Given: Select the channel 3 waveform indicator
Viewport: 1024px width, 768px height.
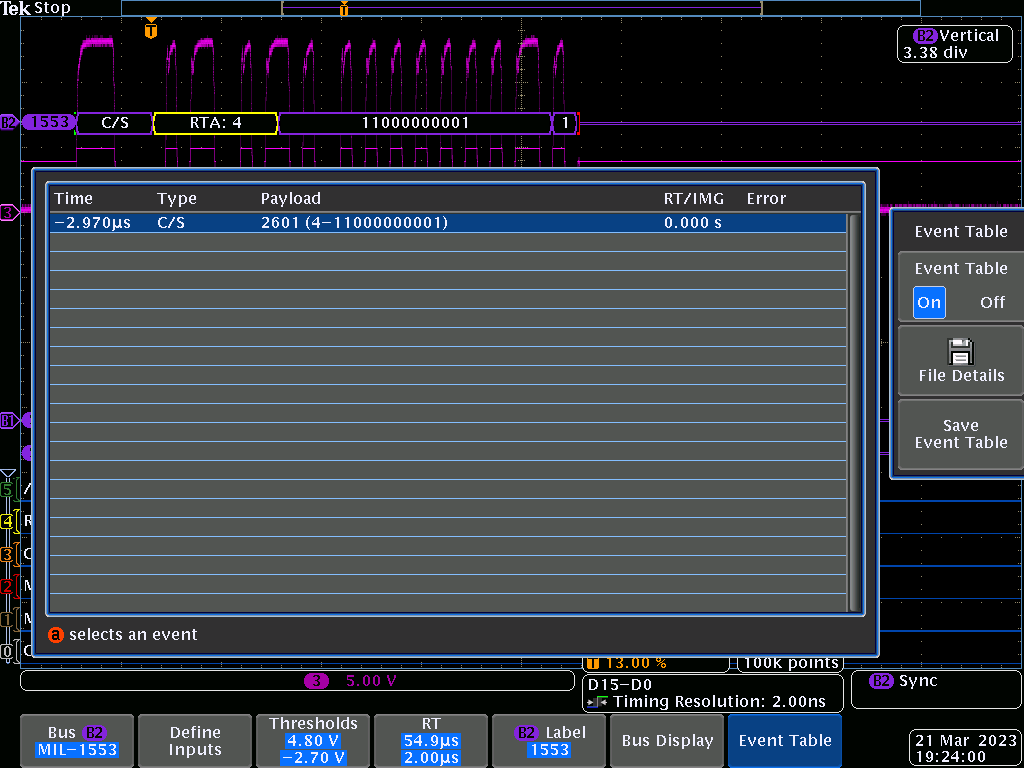Looking at the screenshot, I should 8,212.
